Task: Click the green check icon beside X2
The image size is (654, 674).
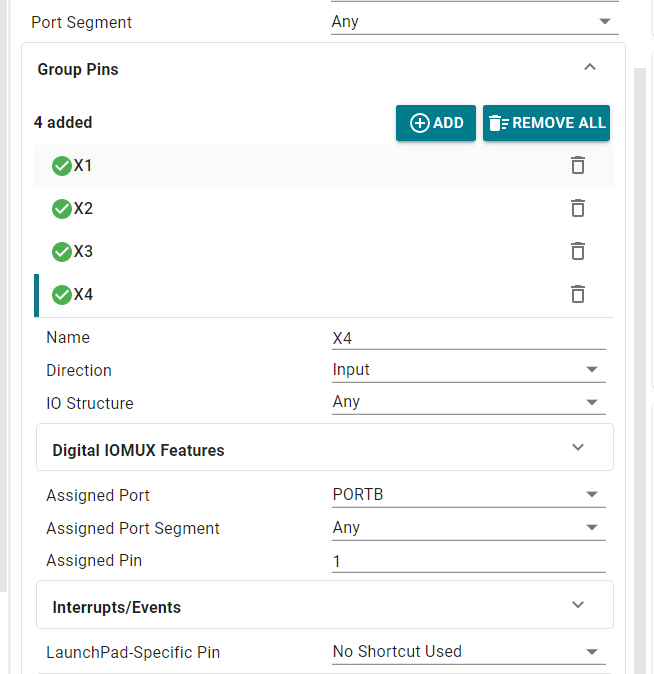Action: coord(61,209)
